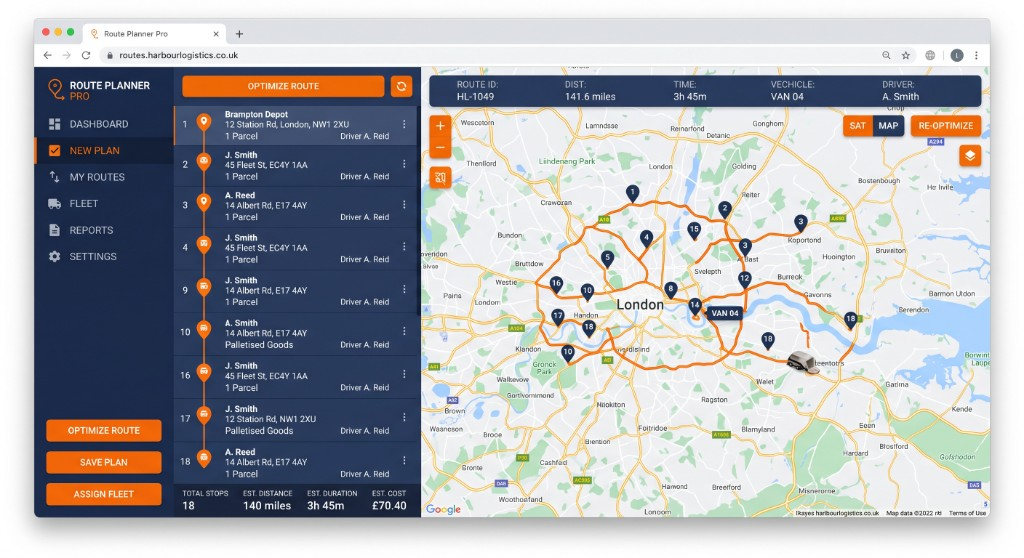The height and width of the screenshot is (558, 1024).
Task: Open options menu for stop 10 A. Smith
Action: pyautogui.click(x=404, y=331)
